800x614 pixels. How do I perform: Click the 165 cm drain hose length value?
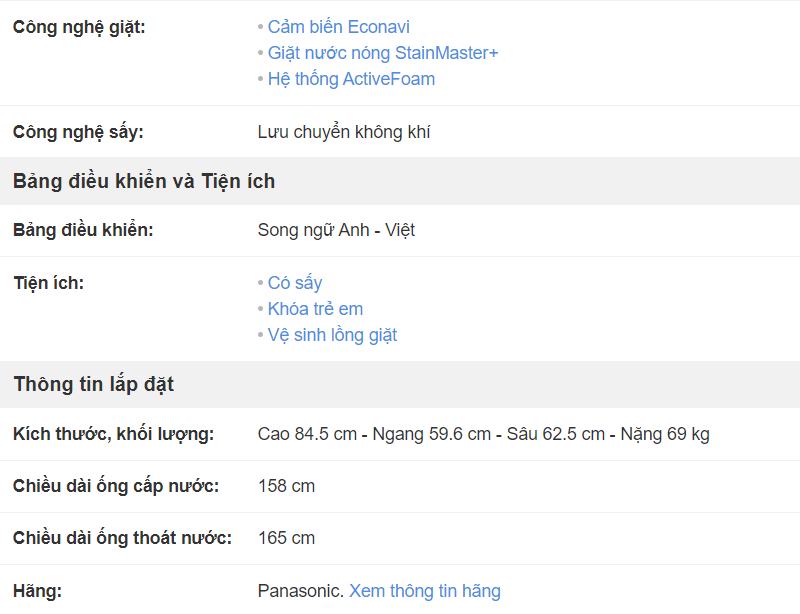tap(286, 538)
